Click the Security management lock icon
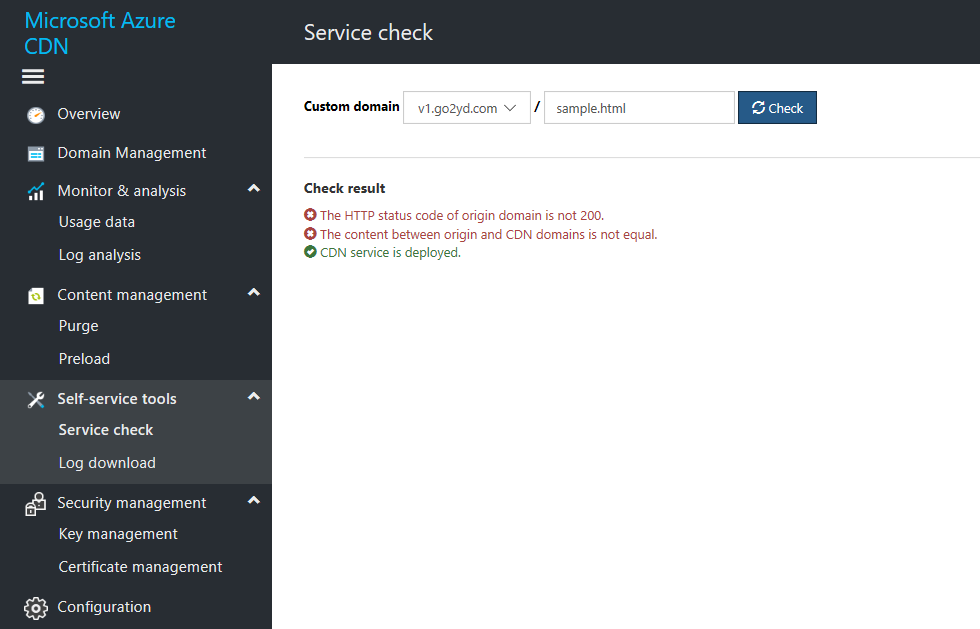Viewport: 980px width, 629px height. pos(36,504)
